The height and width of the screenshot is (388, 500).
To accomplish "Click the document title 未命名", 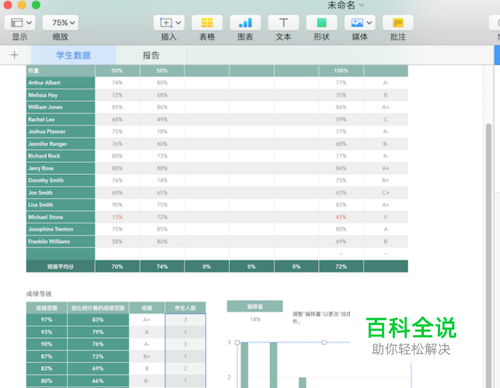I will pos(341,5).
